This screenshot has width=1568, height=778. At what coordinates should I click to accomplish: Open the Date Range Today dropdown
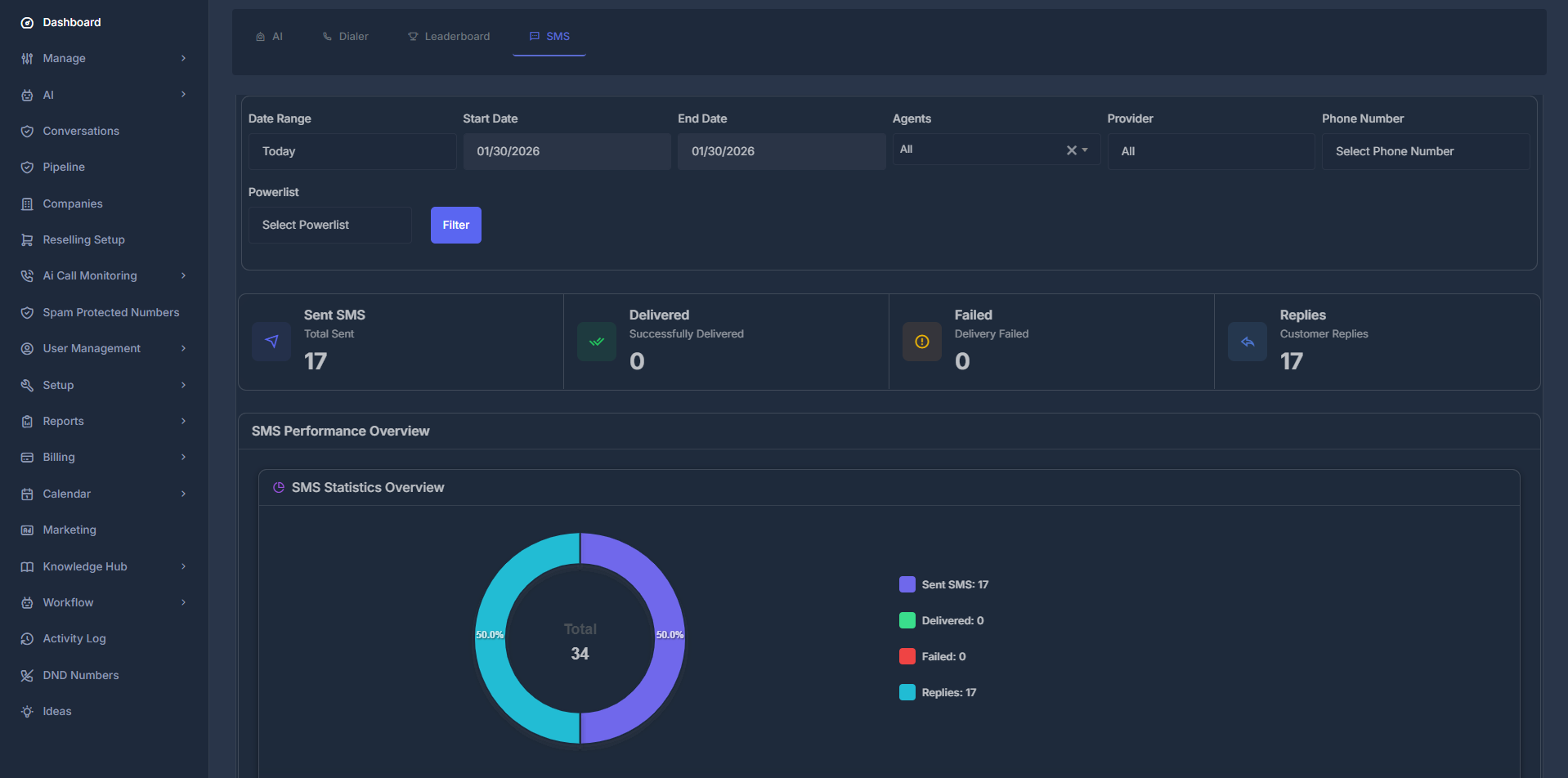(352, 151)
